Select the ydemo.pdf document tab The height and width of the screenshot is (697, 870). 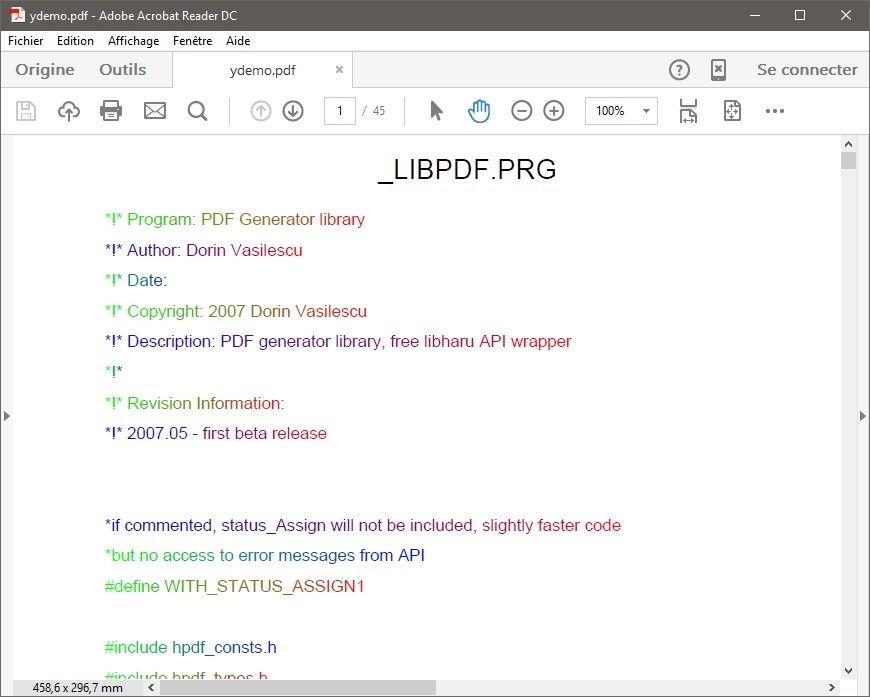click(x=262, y=70)
